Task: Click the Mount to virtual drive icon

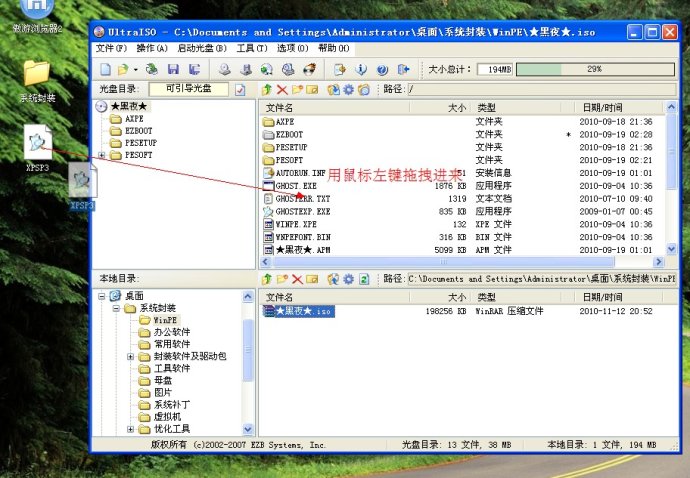Action: pyautogui.click(x=288, y=70)
